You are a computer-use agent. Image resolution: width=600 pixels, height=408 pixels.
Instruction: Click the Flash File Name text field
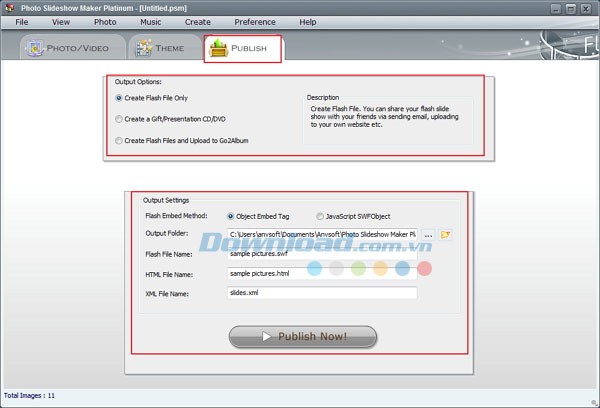320,254
